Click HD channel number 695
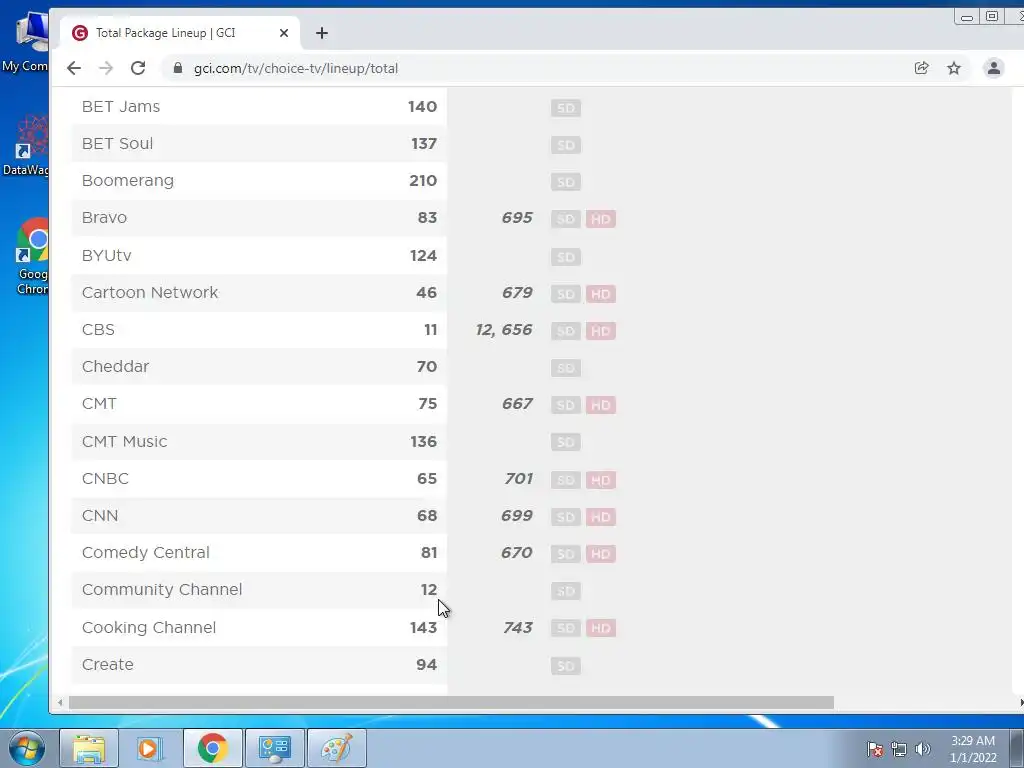This screenshot has height=768, width=1024. 517,217
